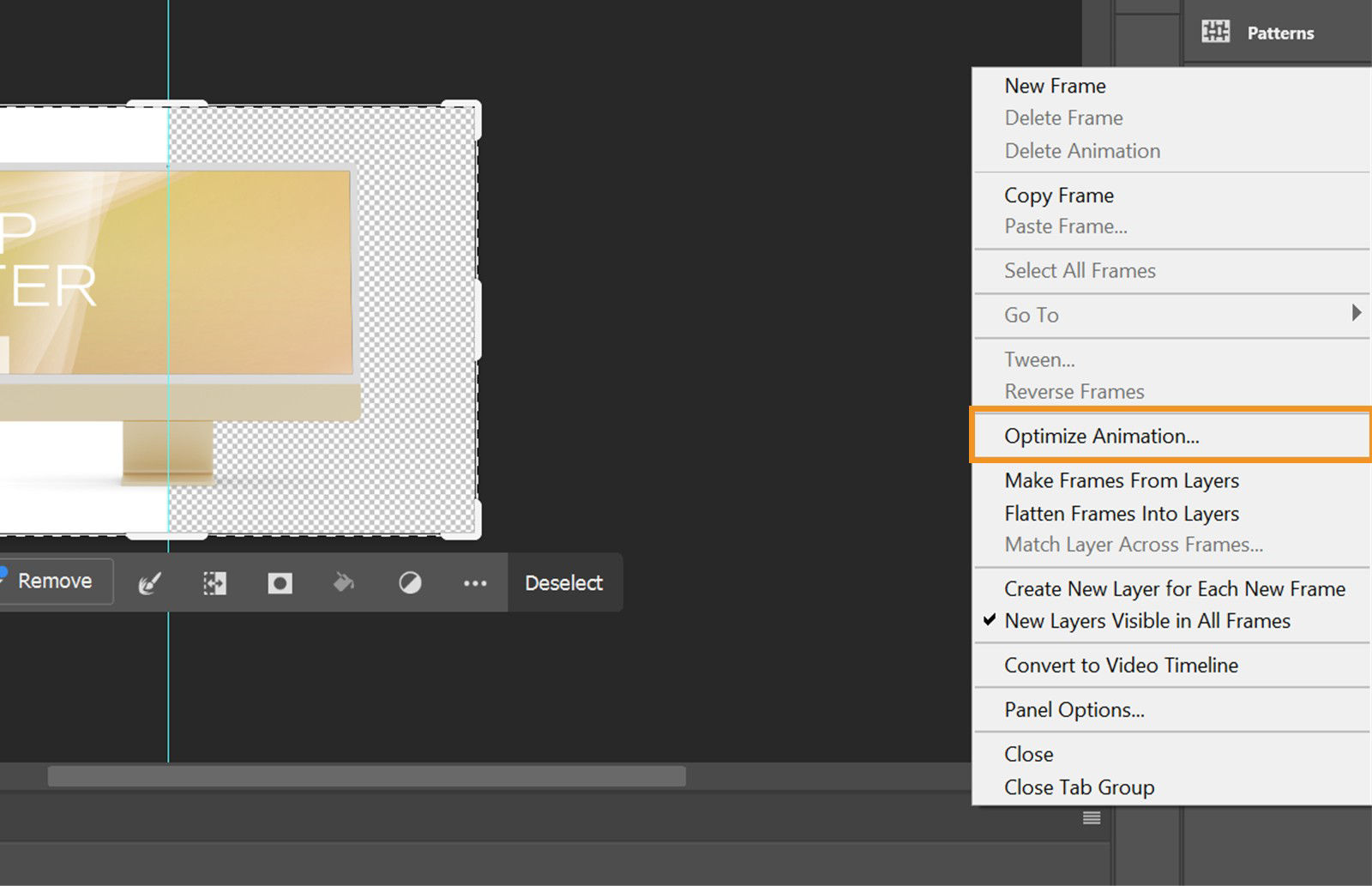Click Make Frames From Layers

click(x=1122, y=480)
